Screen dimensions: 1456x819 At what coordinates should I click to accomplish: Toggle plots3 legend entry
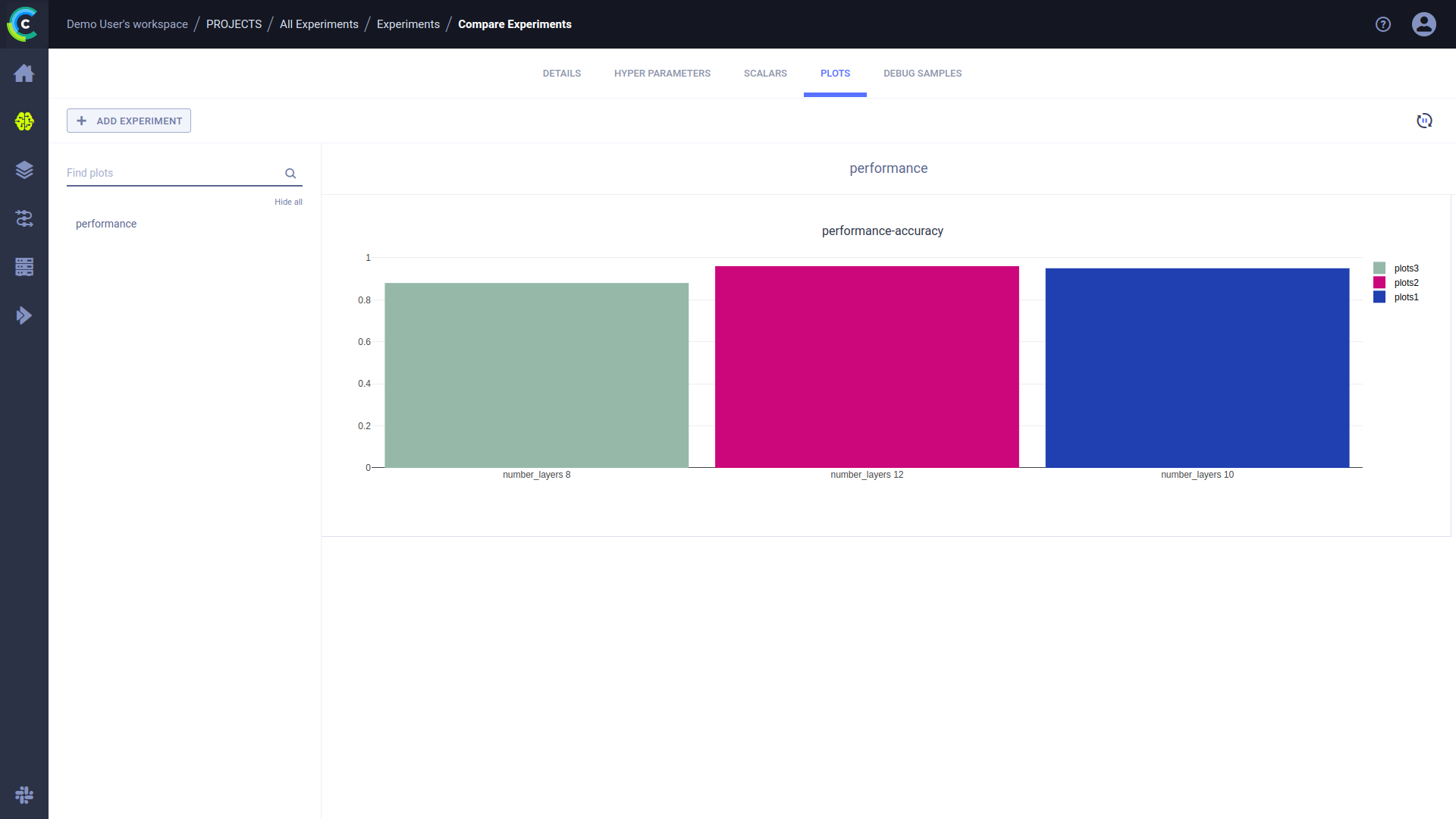pyautogui.click(x=1405, y=268)
